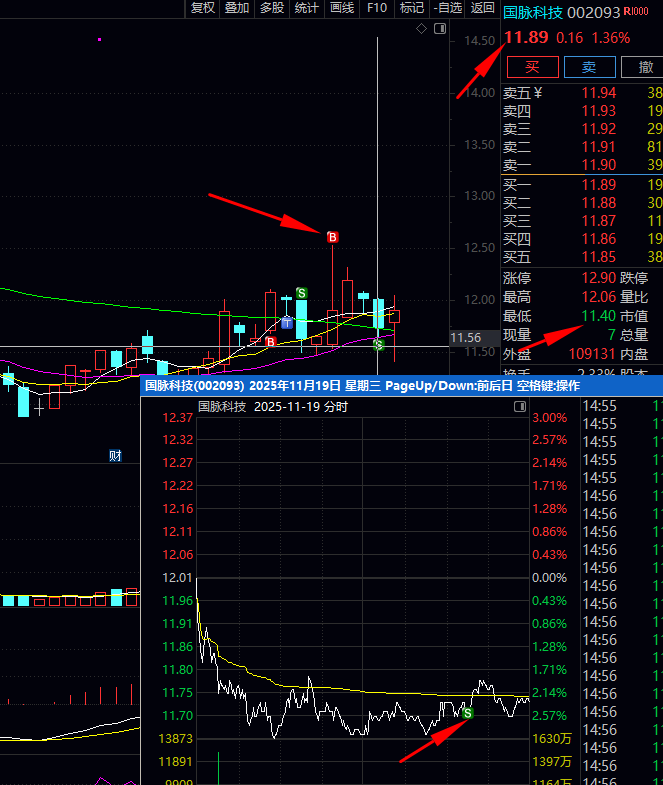Click the R badge next to stock code
Screen dimensions: 663x785
pos(627,11)
